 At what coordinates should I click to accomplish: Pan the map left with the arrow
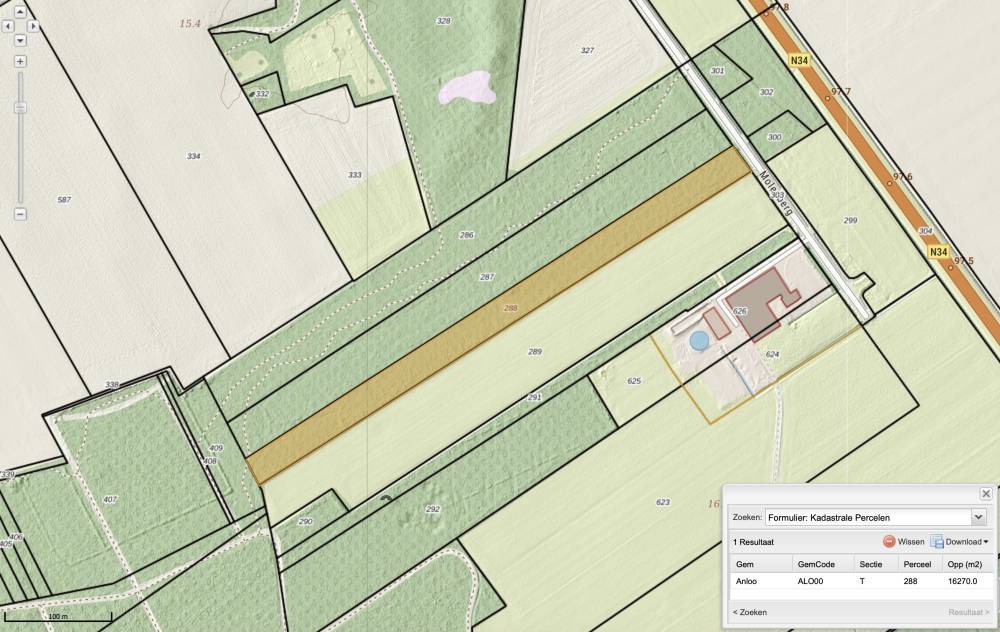(x=8, y=26)
